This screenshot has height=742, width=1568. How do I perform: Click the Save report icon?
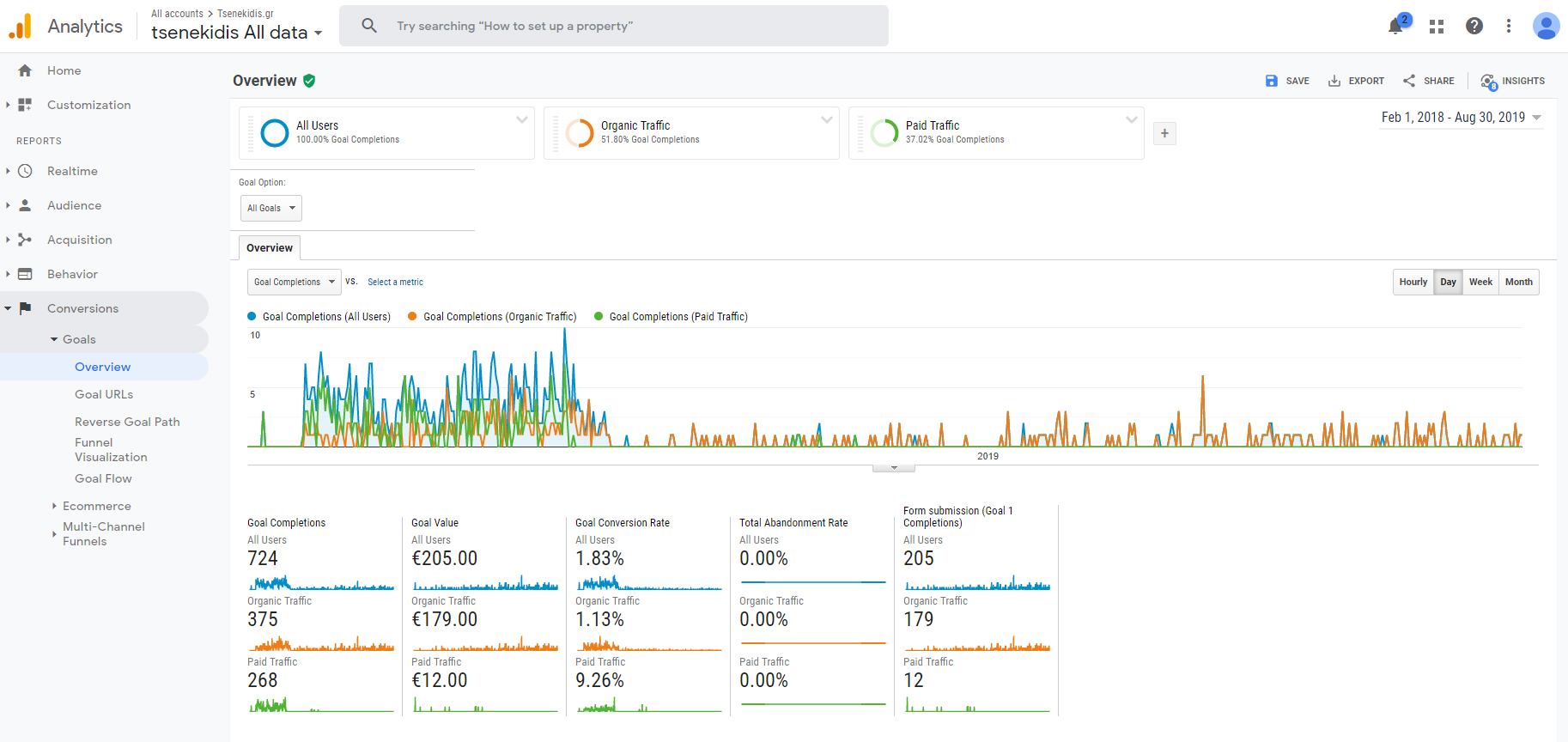pos(1272,81)
